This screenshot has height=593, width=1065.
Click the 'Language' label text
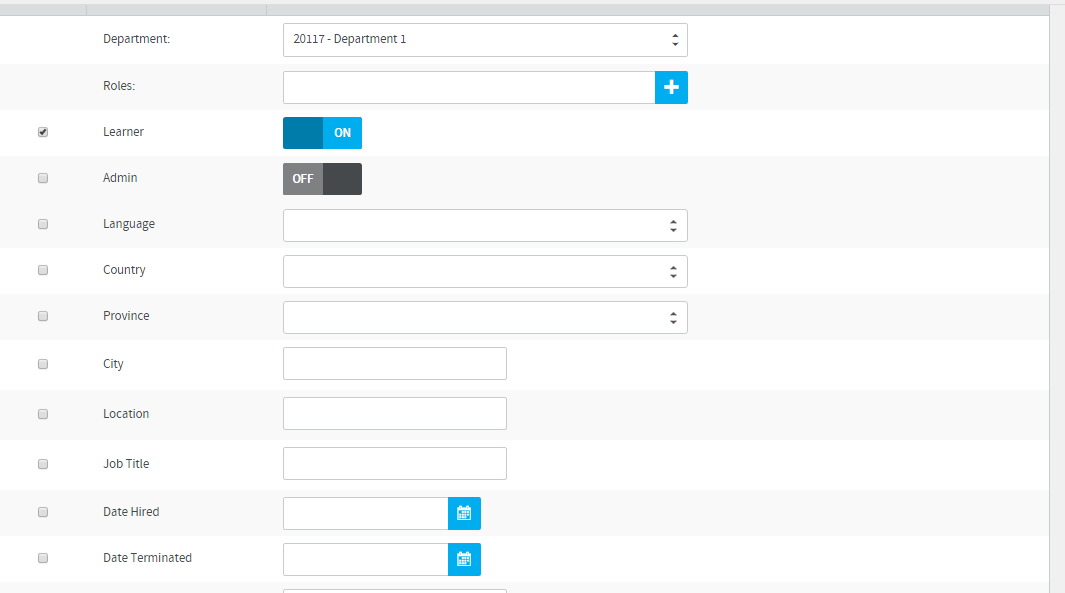[x=129, y=224]
